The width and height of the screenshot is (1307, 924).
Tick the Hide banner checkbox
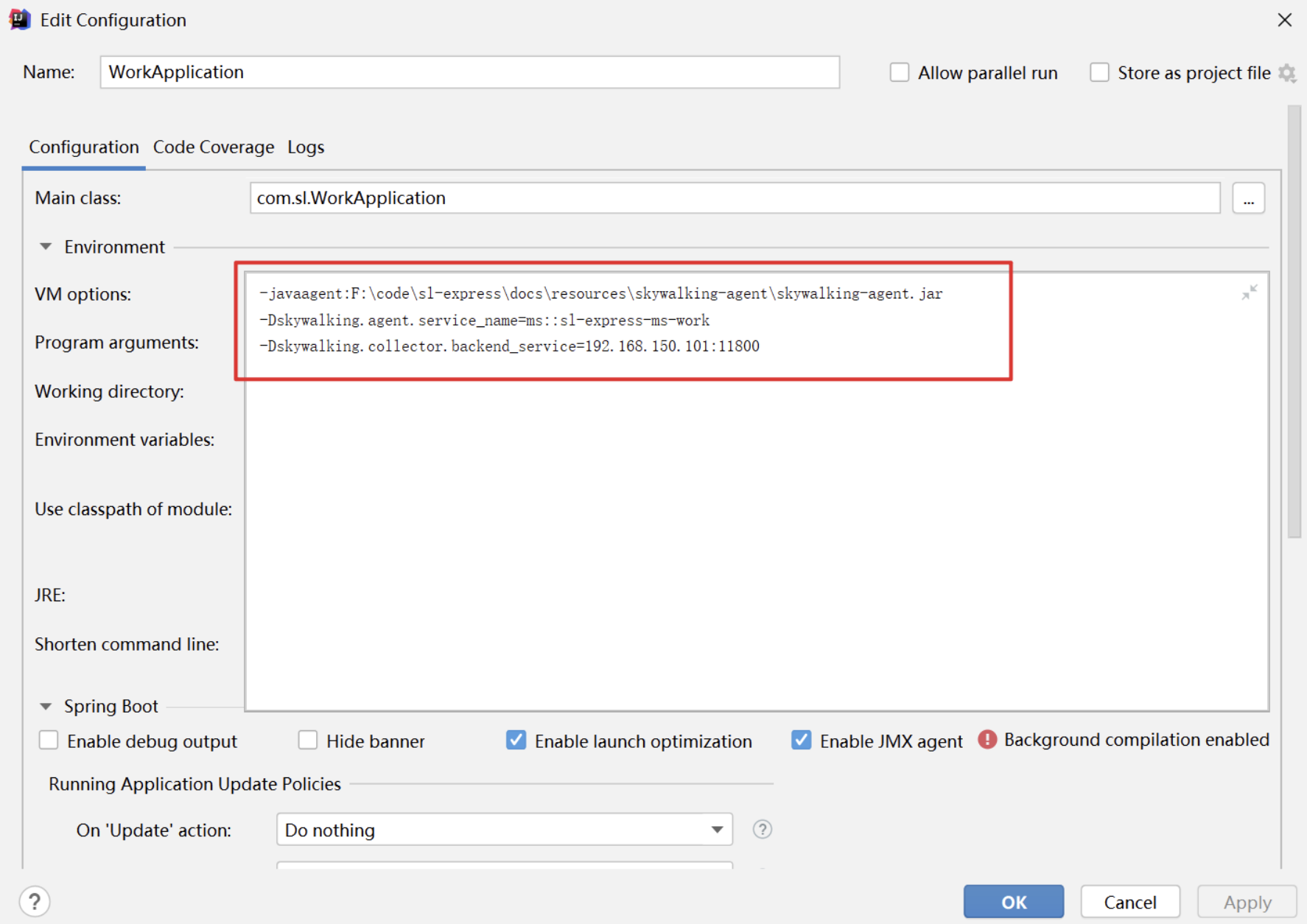[308, 741]
